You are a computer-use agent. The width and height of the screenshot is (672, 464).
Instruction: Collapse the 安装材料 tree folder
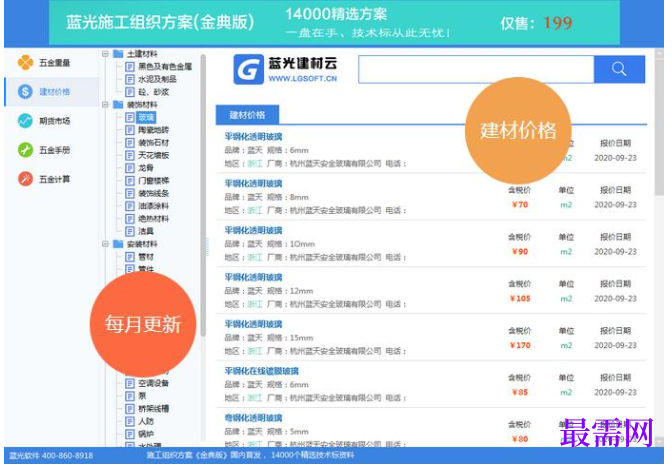click(x=105, y=244)
